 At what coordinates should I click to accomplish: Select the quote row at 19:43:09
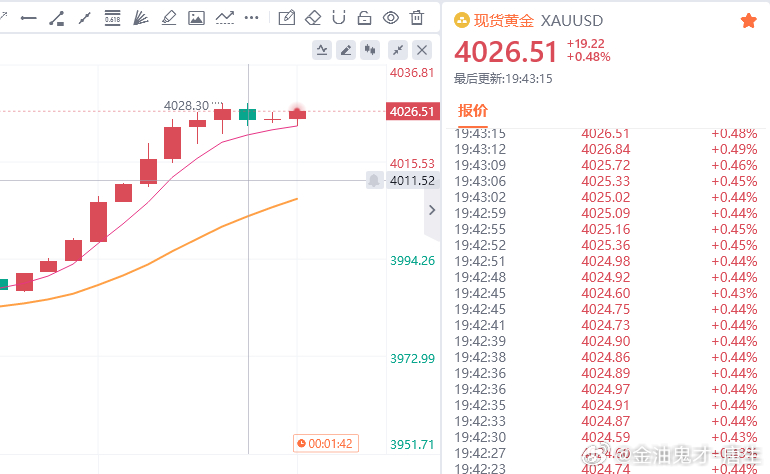pyautogui.click(x=606, y=165)
